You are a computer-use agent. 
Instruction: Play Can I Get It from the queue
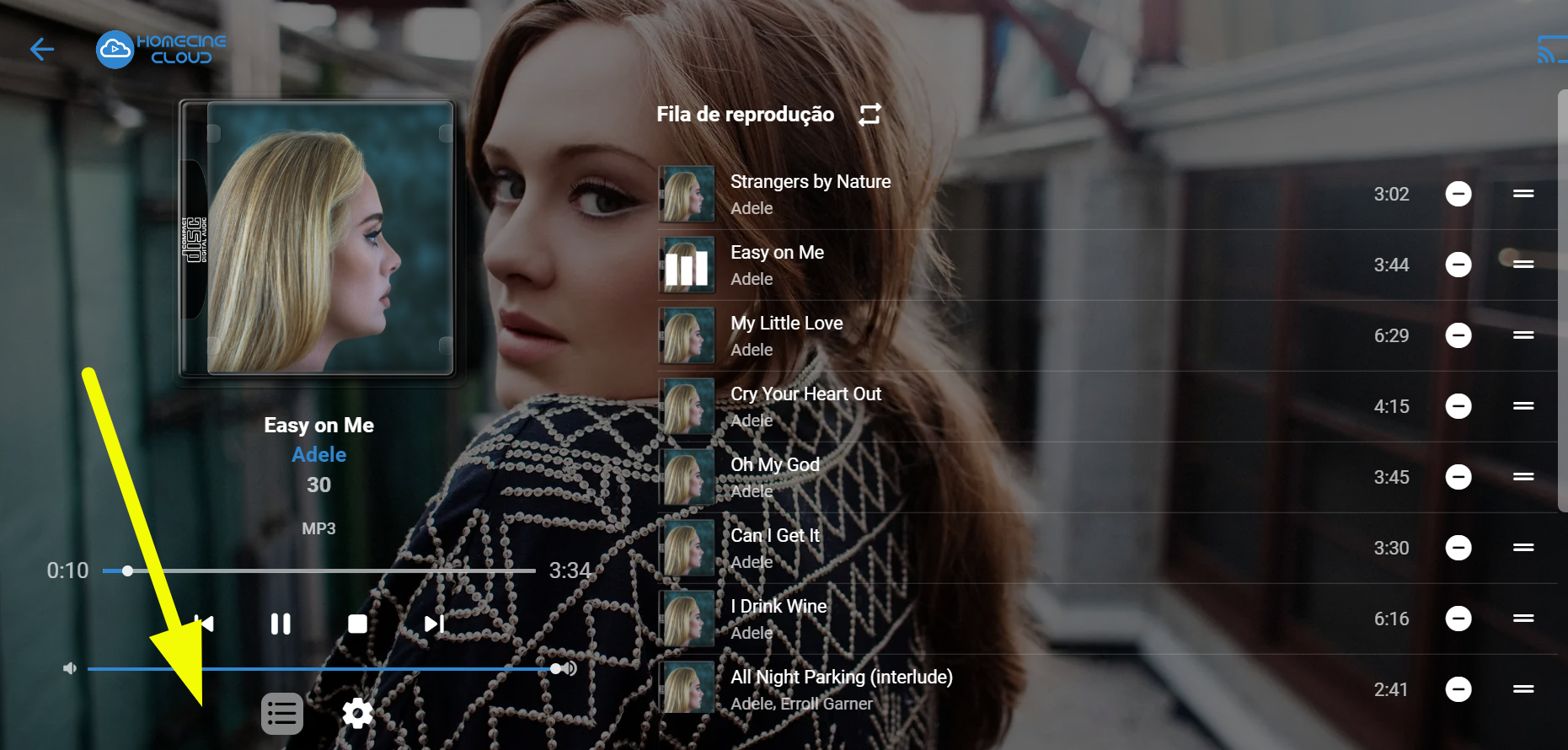775,536
